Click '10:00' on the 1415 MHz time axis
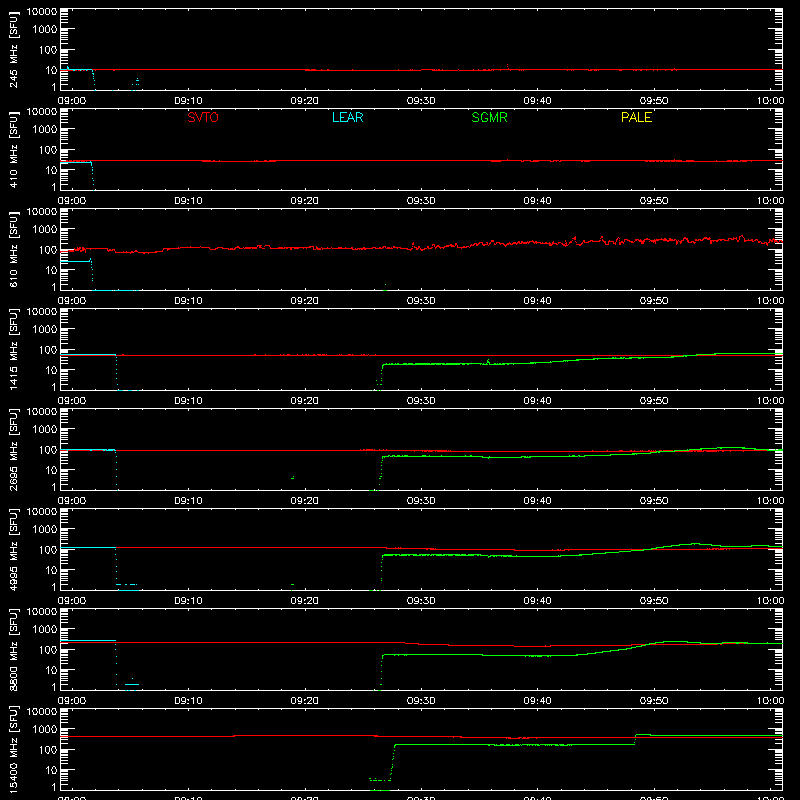 point(770,401)
